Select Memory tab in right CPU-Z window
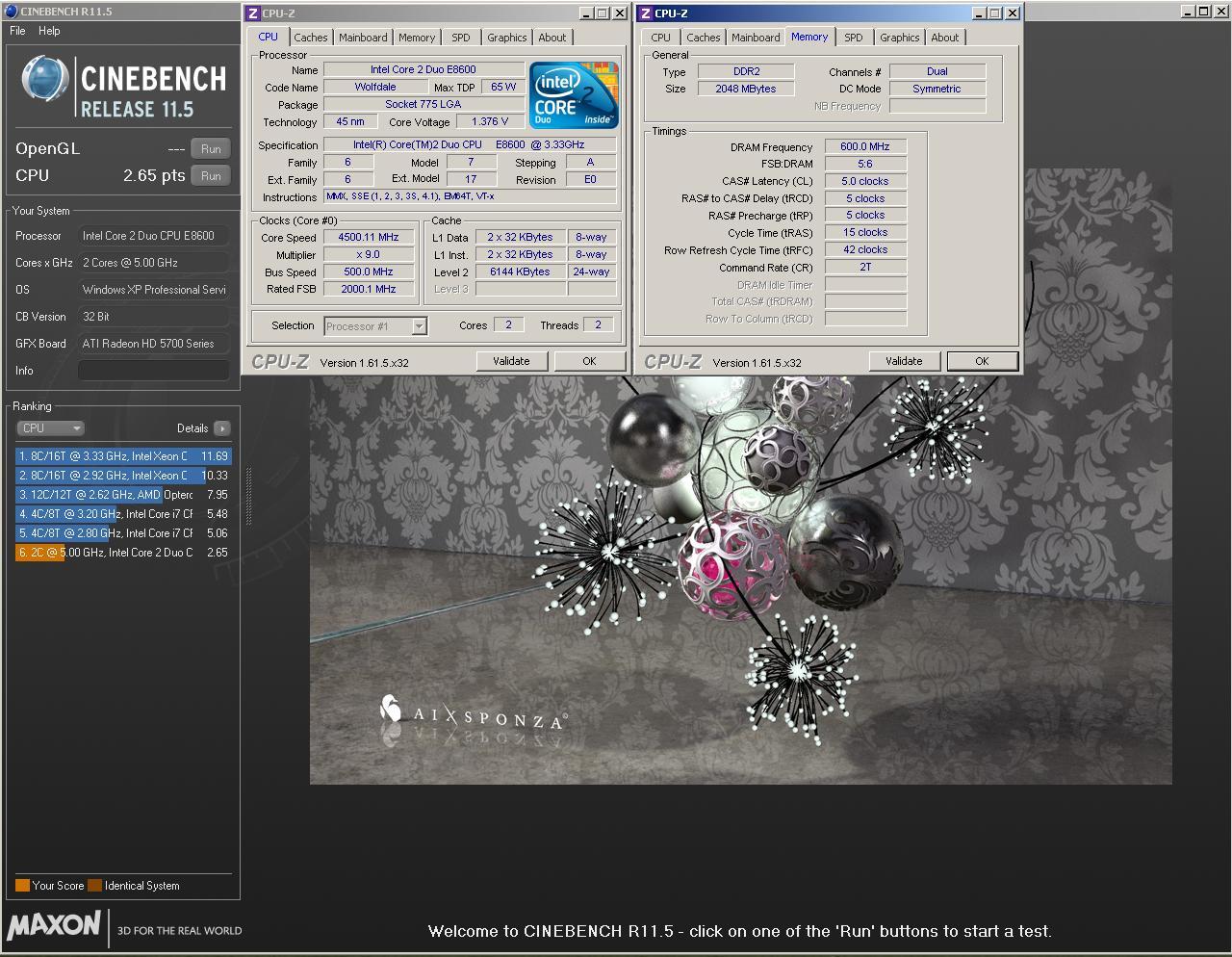 (x=809, y=37)
